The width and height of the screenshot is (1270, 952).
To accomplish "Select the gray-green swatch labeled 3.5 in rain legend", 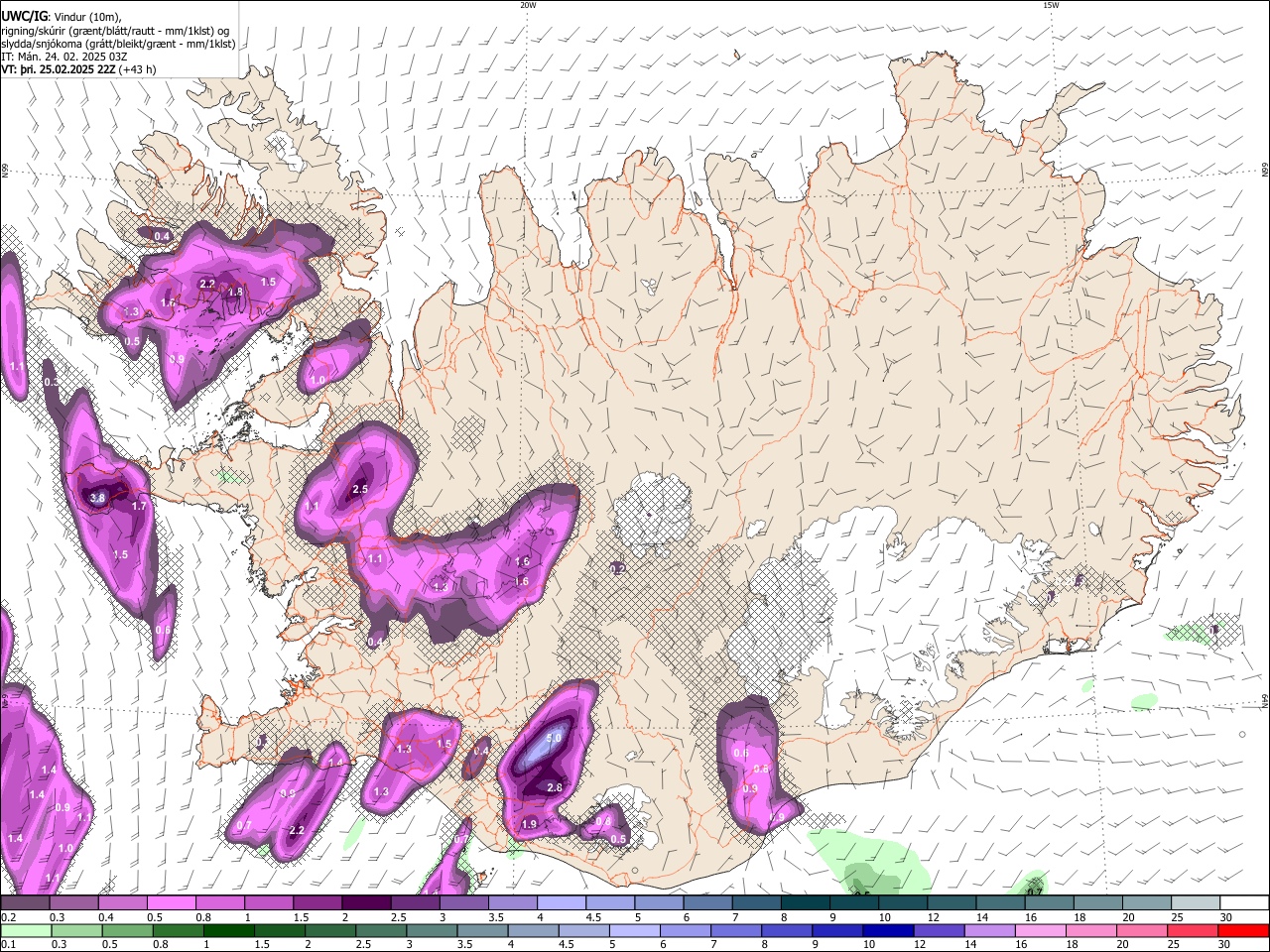I will 482,930.
